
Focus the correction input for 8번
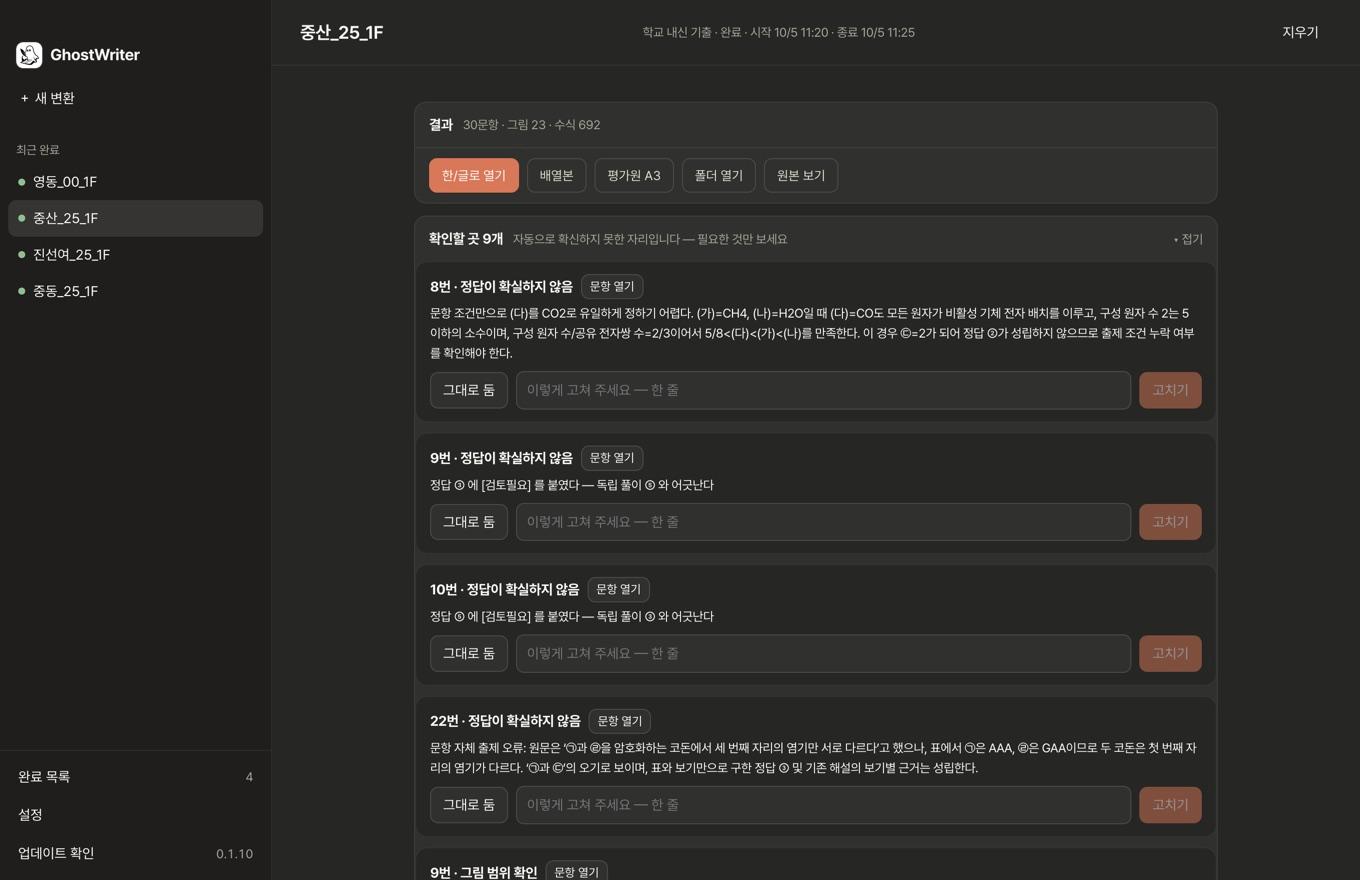click(x=823, y=390)
